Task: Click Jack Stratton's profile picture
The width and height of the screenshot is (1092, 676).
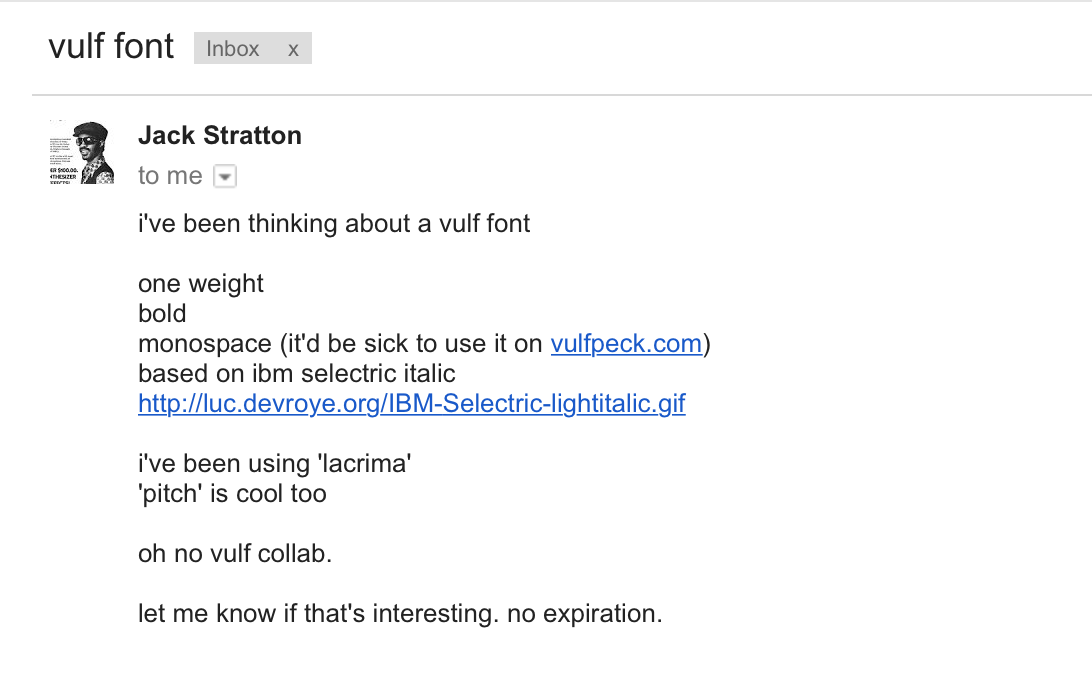Action: (x=80, y=152)
